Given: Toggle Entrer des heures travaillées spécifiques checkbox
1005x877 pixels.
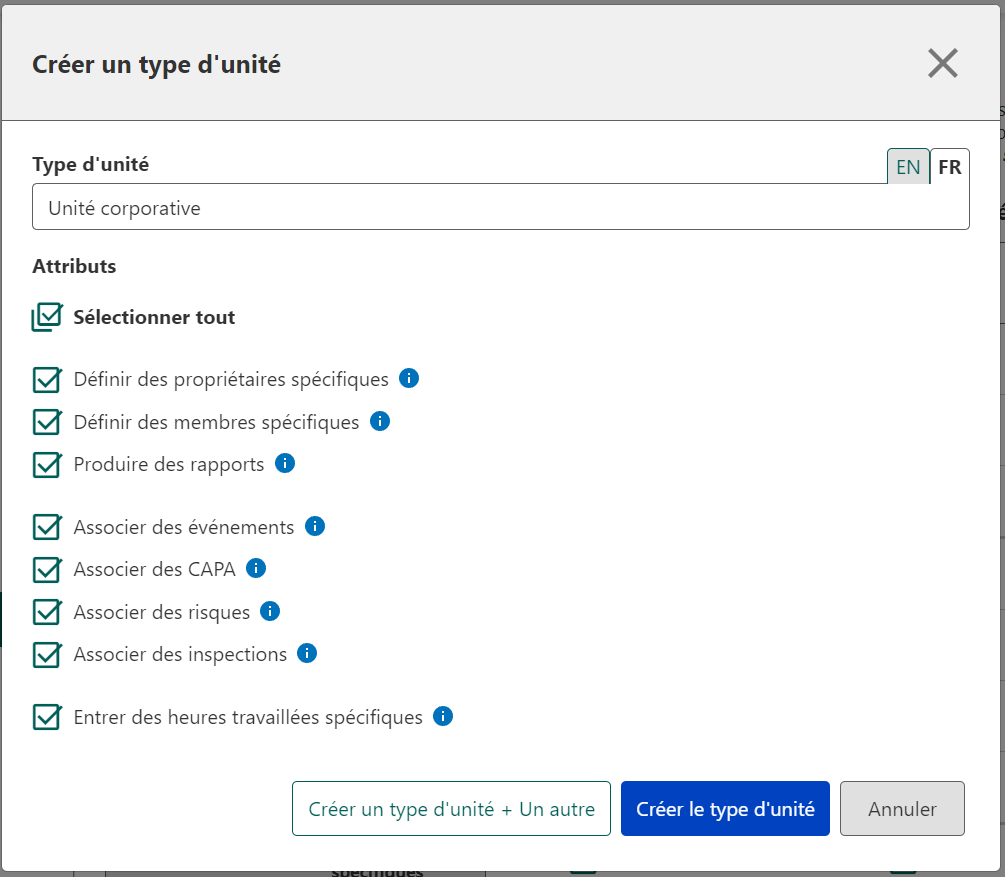Looking at the screenshot, I should point(47,718).
